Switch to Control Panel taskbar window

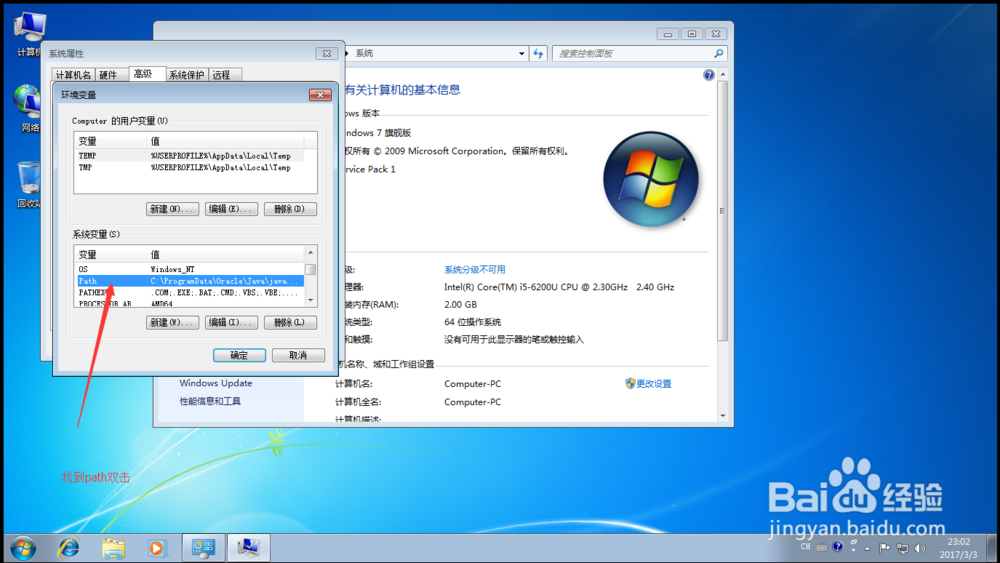203,548
